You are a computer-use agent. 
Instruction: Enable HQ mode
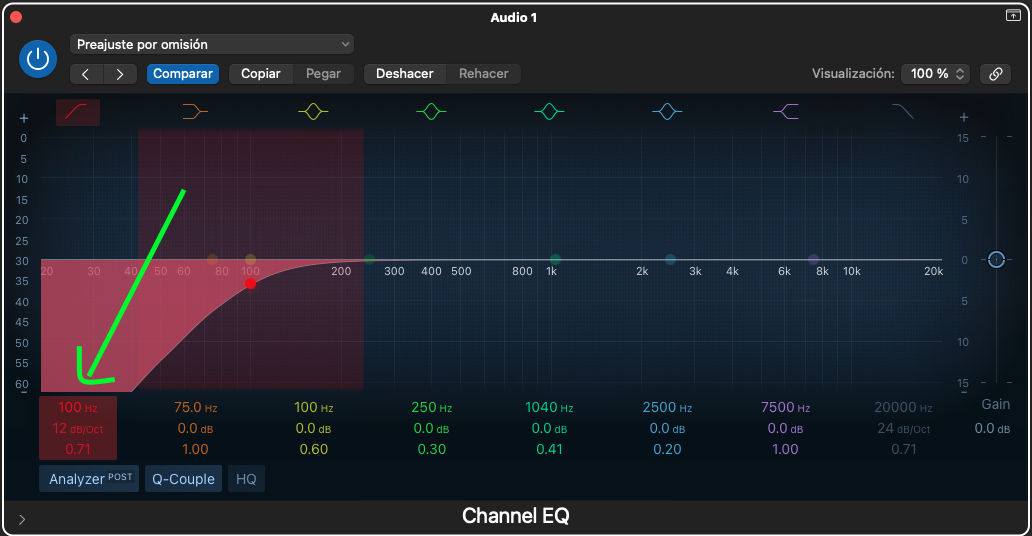point(246,479)
